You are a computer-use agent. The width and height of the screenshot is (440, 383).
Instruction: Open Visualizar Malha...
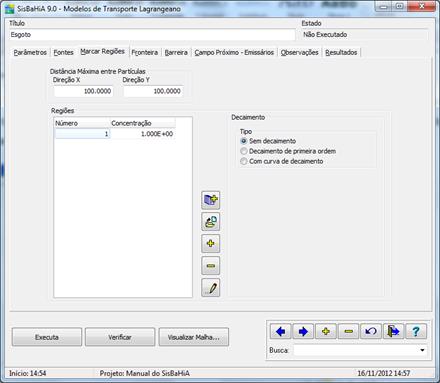click(194, 337)
